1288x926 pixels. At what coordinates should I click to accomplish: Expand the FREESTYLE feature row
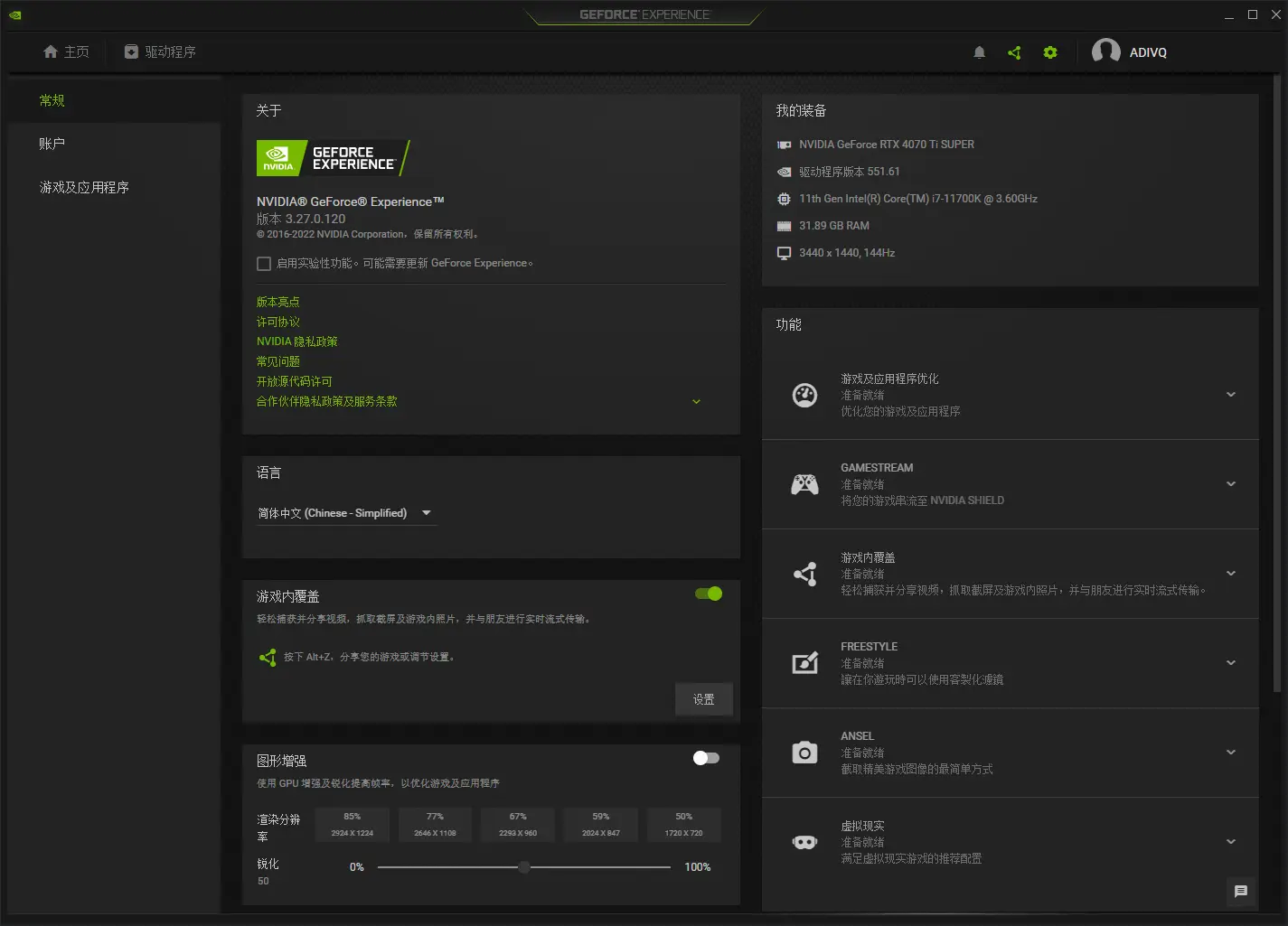coord(1231,663)
